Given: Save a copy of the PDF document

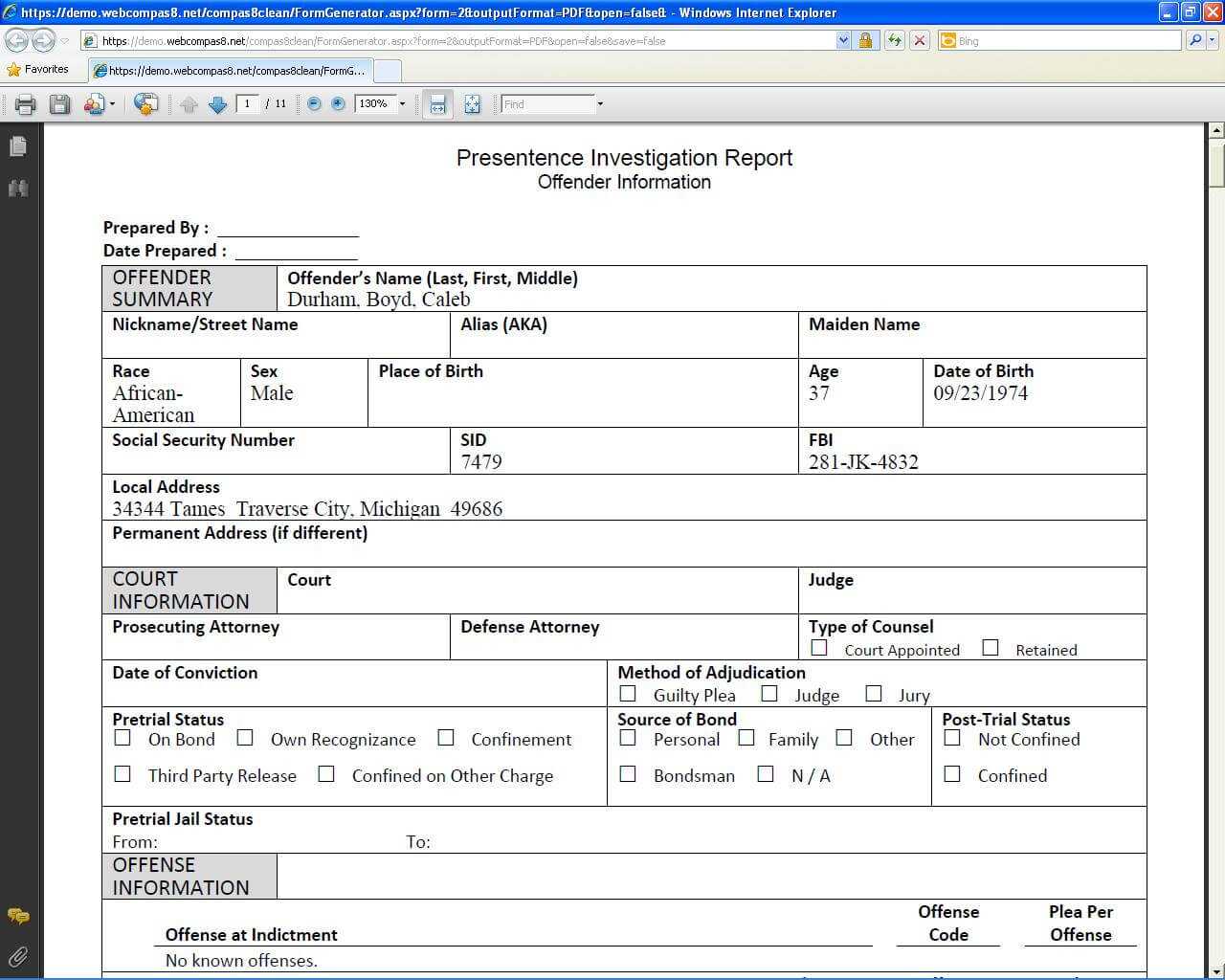Looking at the screenshot, I should (x=59, y=104).
